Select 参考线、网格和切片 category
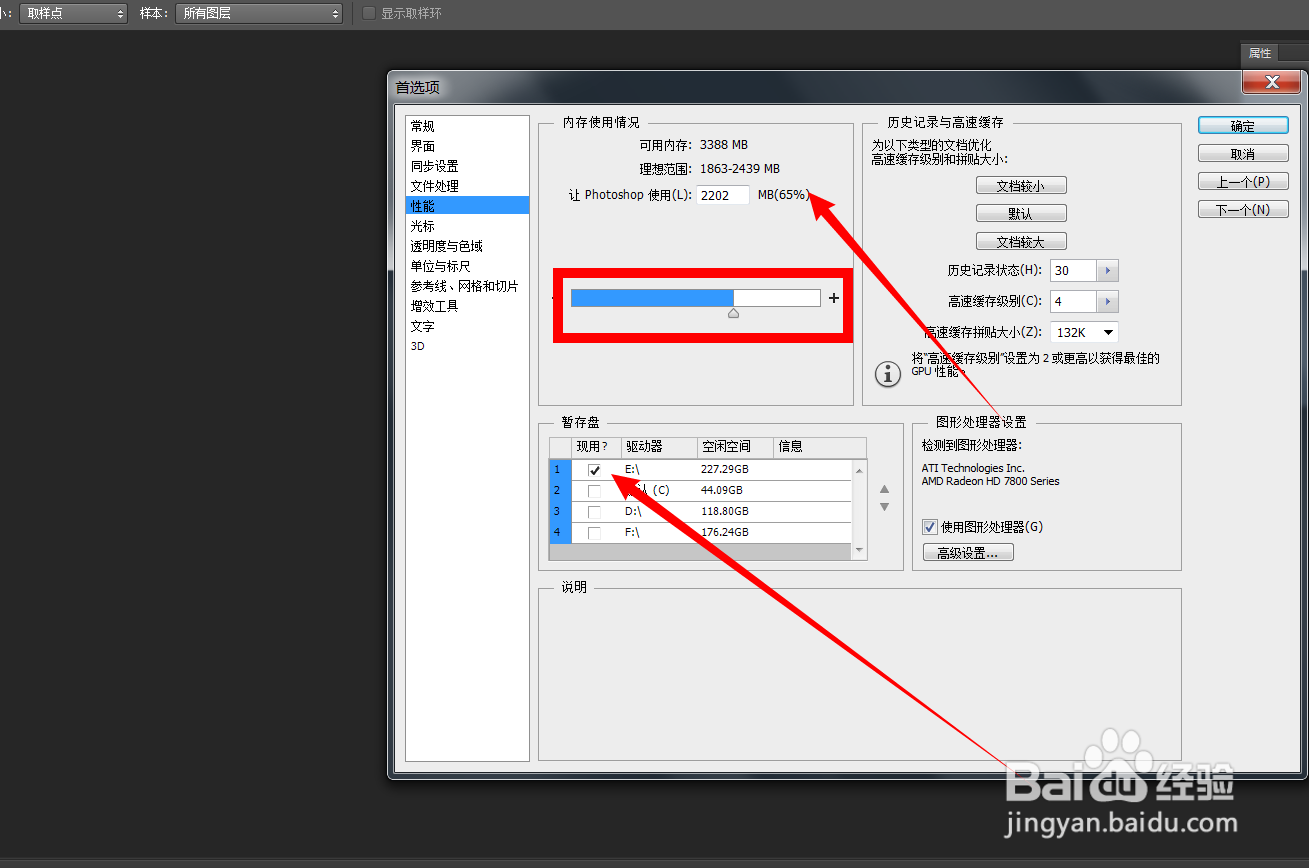 click(467, 286)
